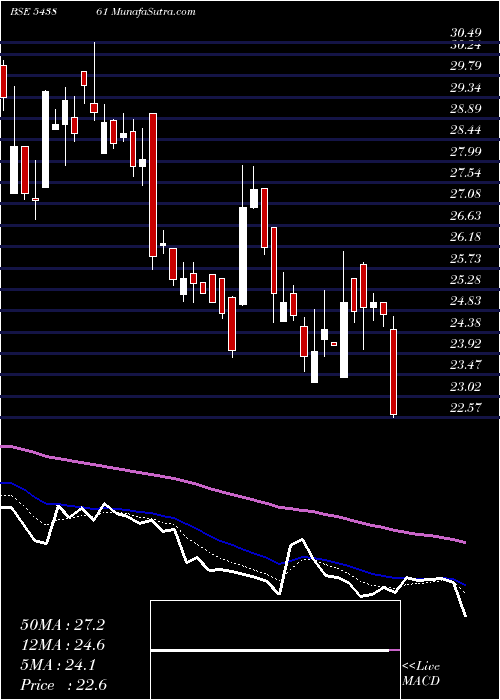Click the 28.44 price axis label

(x=466, y=130)
